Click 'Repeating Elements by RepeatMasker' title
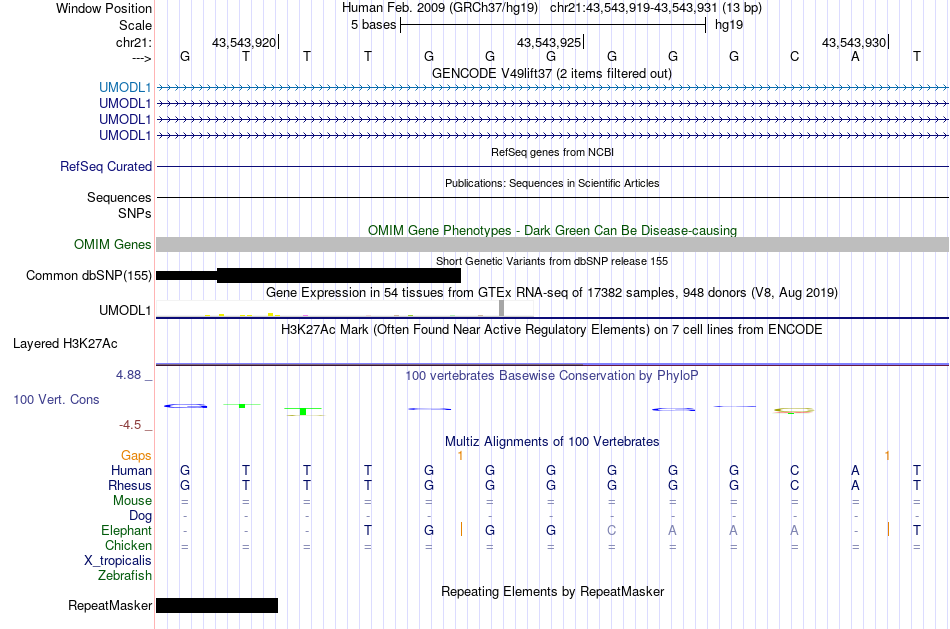Image resolution: width=950 pixels, height=629 pixels. (552, 591)
